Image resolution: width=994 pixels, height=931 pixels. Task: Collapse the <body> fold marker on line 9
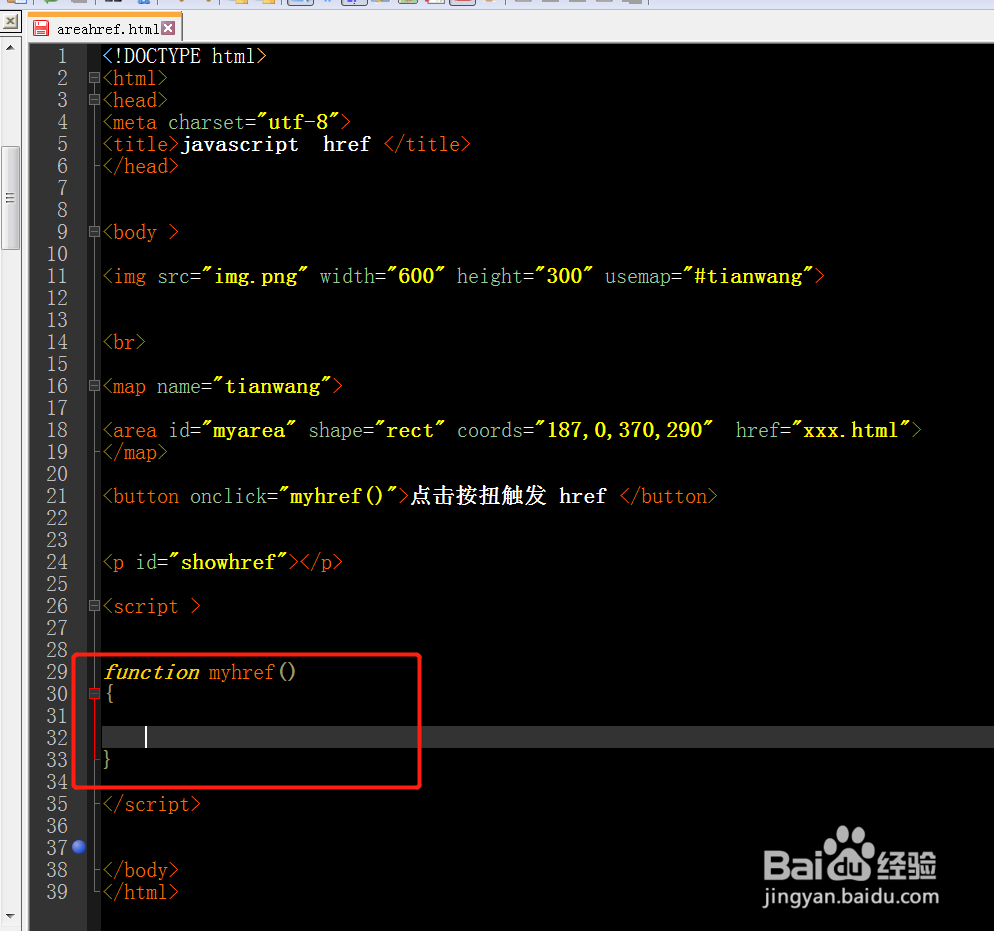[94, 232]
